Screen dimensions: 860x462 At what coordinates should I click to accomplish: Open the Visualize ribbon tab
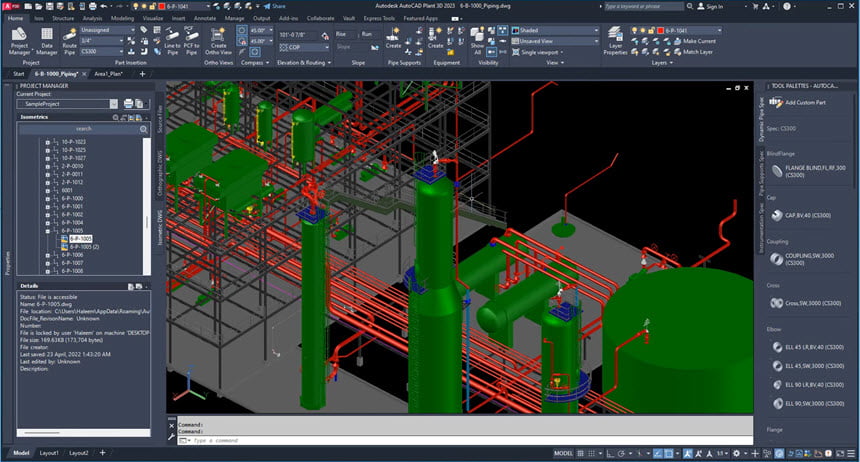152,18
